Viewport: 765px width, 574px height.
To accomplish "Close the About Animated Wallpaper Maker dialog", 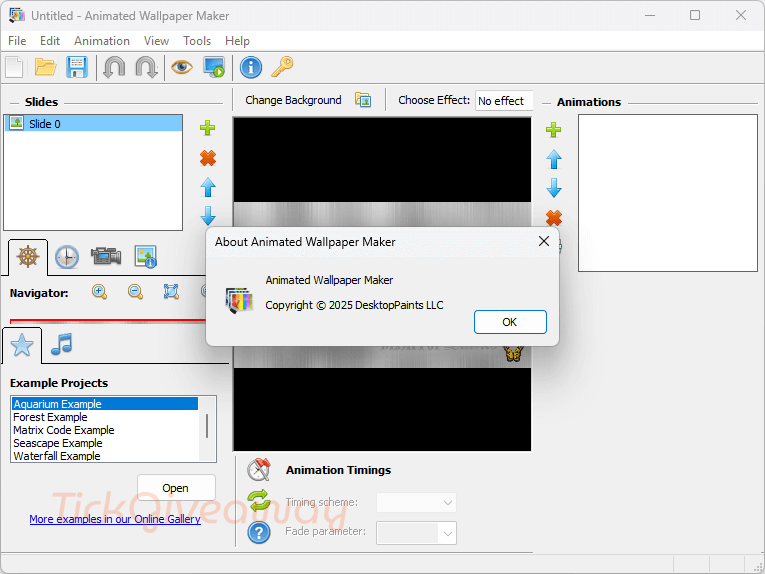I will 544,241.
